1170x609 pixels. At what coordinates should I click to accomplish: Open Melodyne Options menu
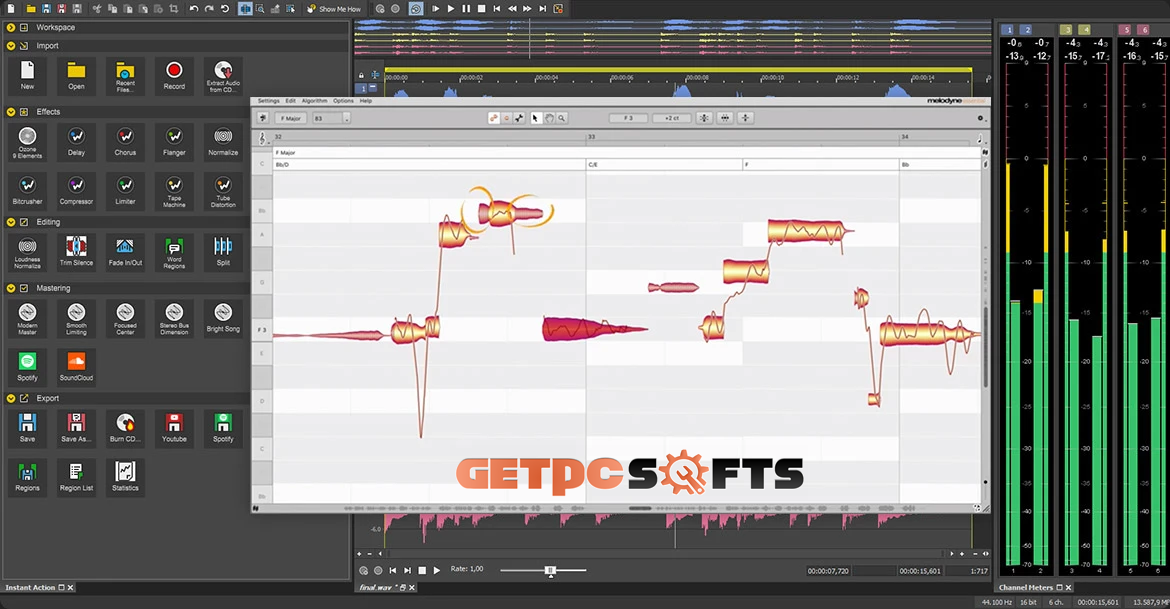[x=343, y=101]
